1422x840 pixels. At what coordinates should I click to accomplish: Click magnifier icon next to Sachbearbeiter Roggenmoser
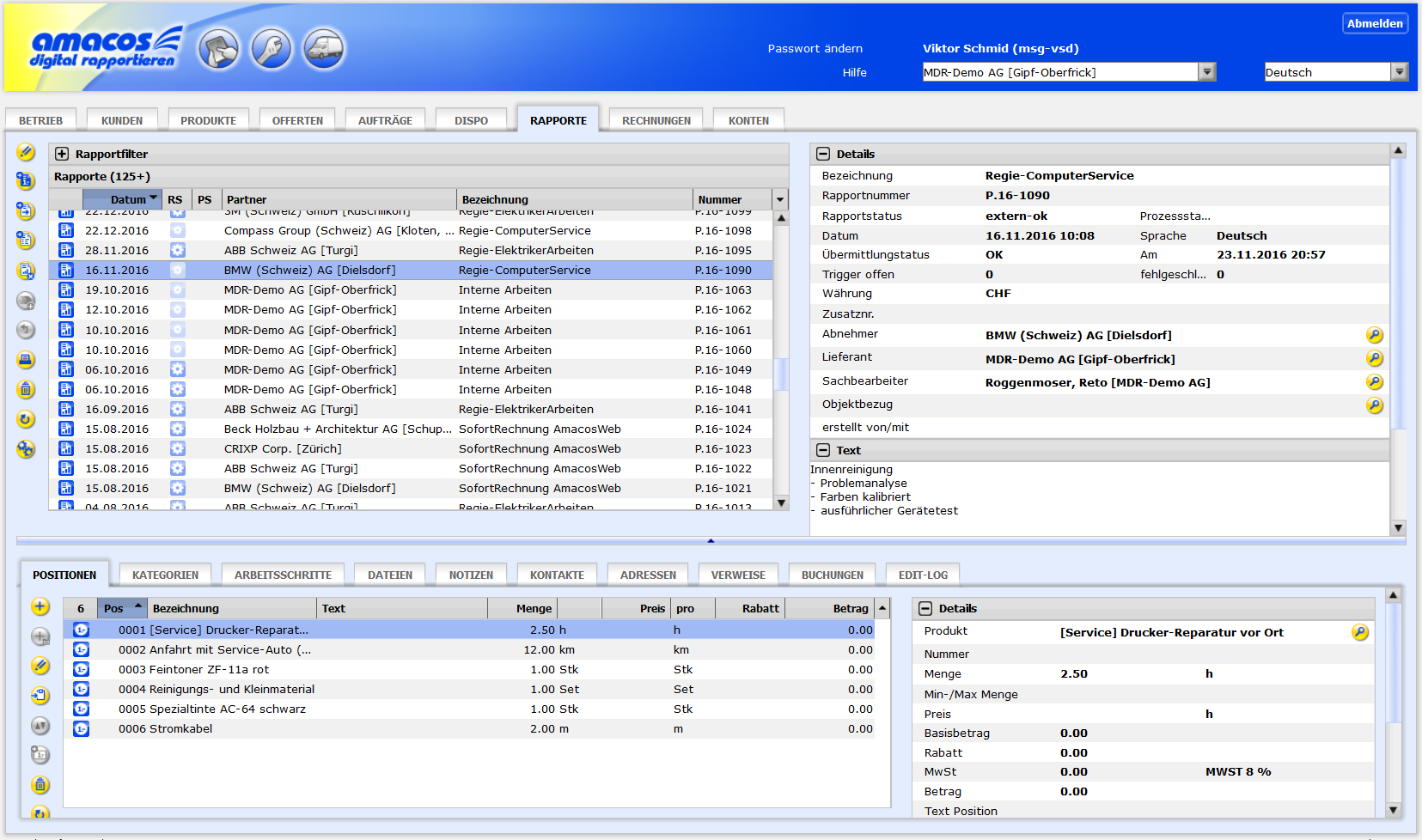pyautogui.click(x=1374, y=382)
